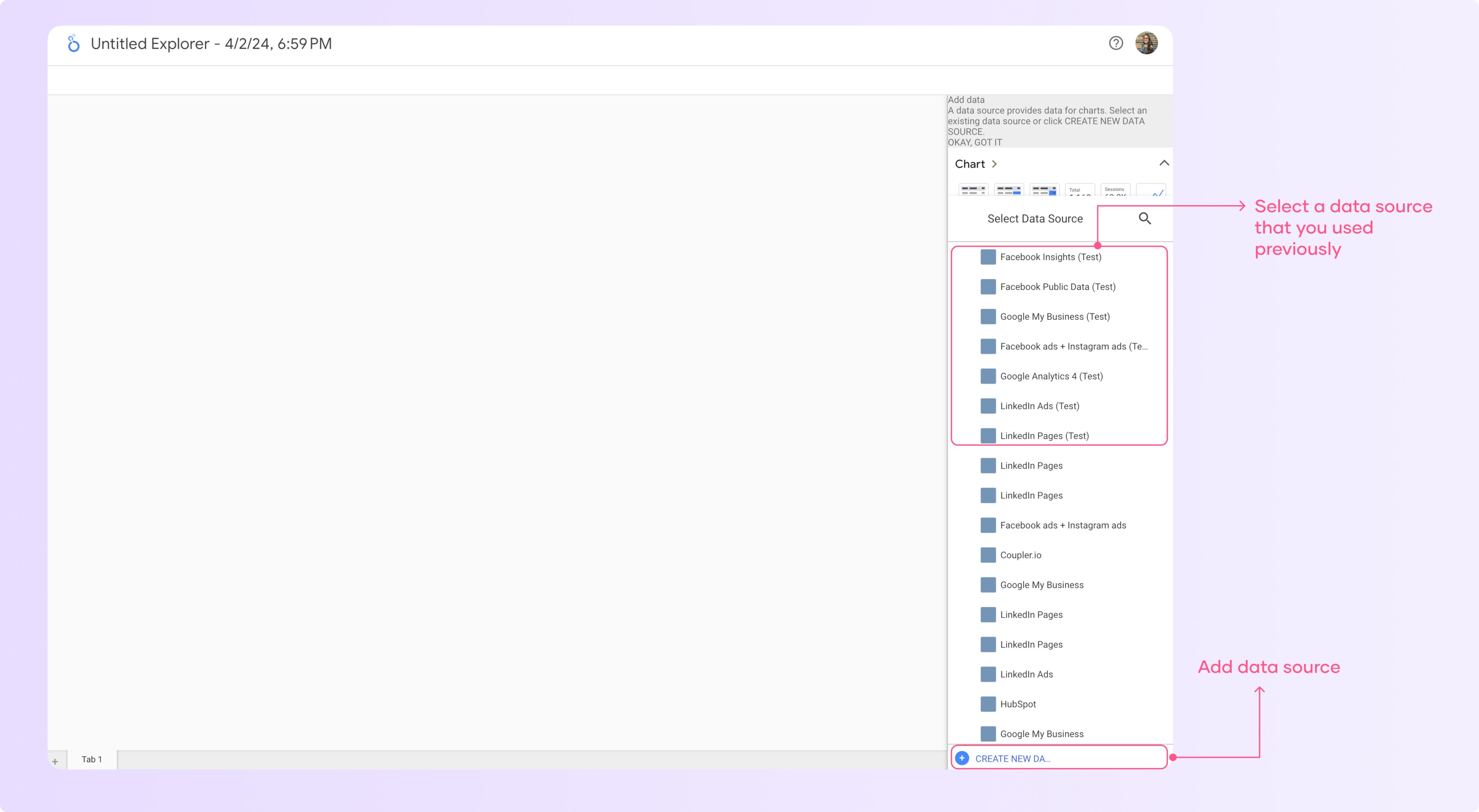Switch to Tab 1
The width and height of the screenshot is (1479, 812).
[92, 759]
